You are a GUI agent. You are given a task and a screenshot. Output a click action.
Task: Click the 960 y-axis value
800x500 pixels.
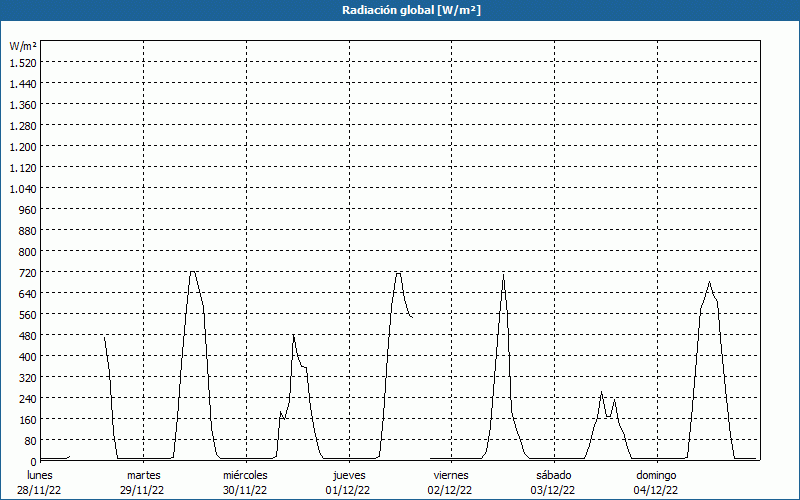coord(28,210)
